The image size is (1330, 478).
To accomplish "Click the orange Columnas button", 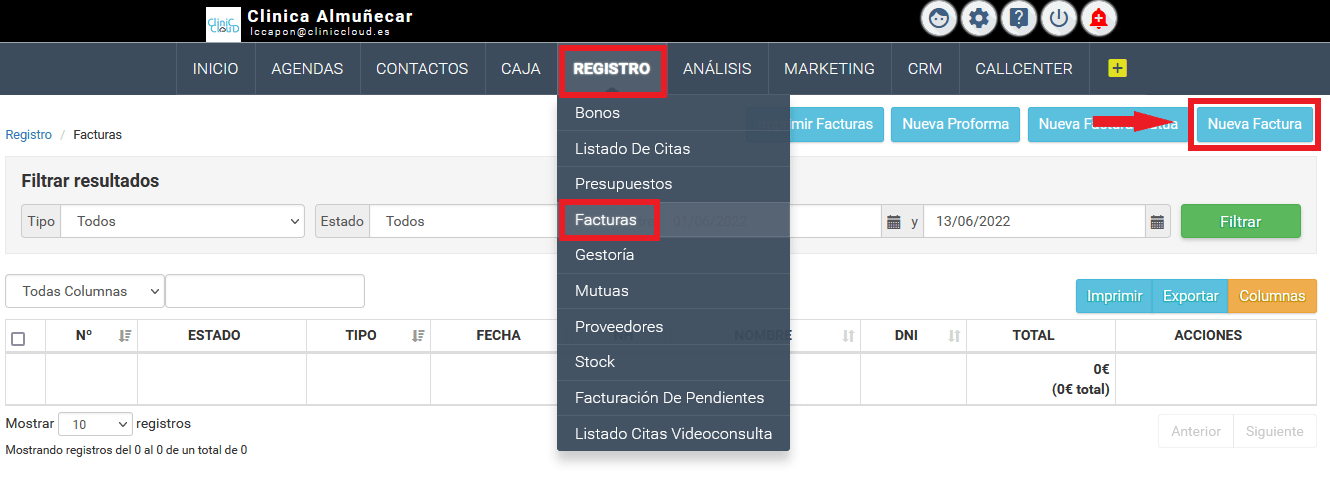I will (1272, 296).
